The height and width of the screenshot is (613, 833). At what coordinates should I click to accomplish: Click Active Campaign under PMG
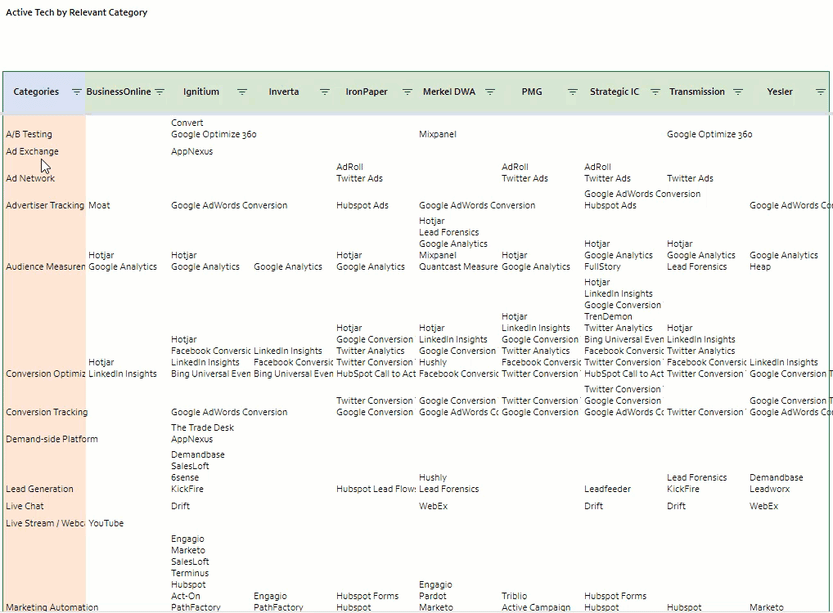536,607
